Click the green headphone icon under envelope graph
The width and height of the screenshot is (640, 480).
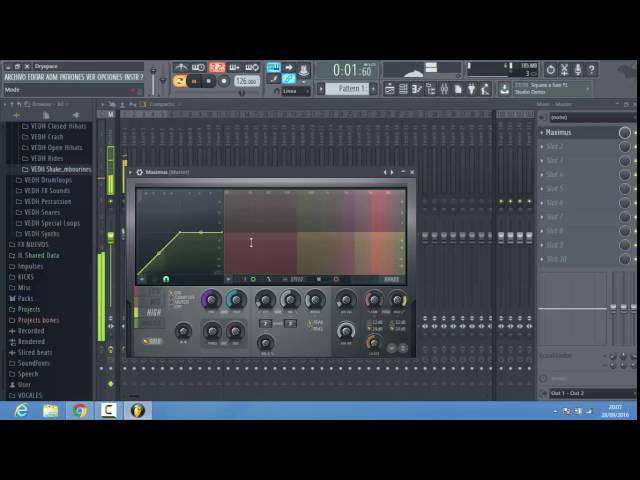coord(166,279)
